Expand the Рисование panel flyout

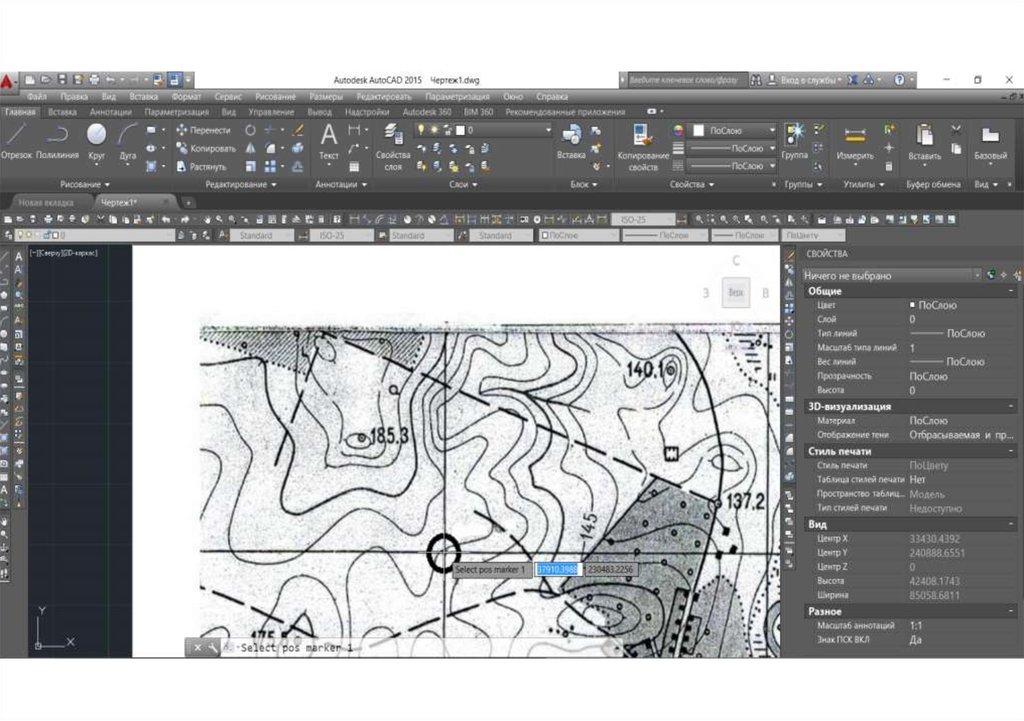point(85,185)
